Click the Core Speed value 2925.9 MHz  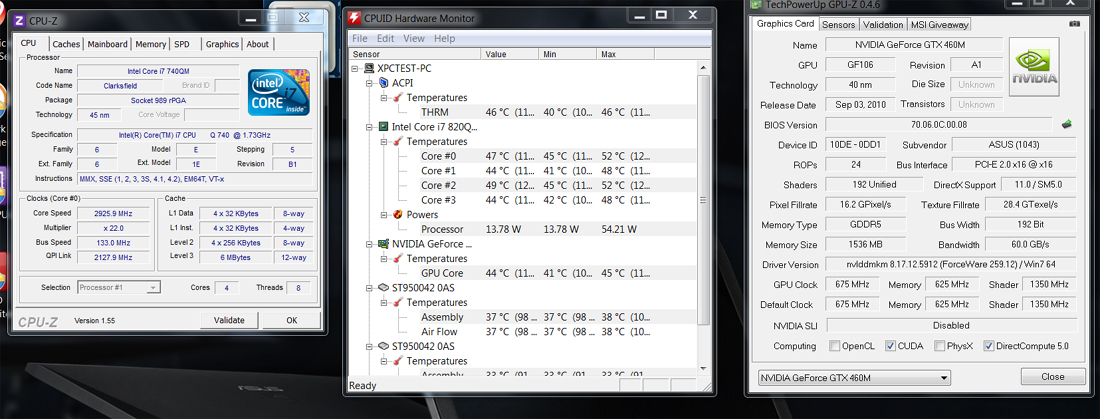(x=113, y=213)
